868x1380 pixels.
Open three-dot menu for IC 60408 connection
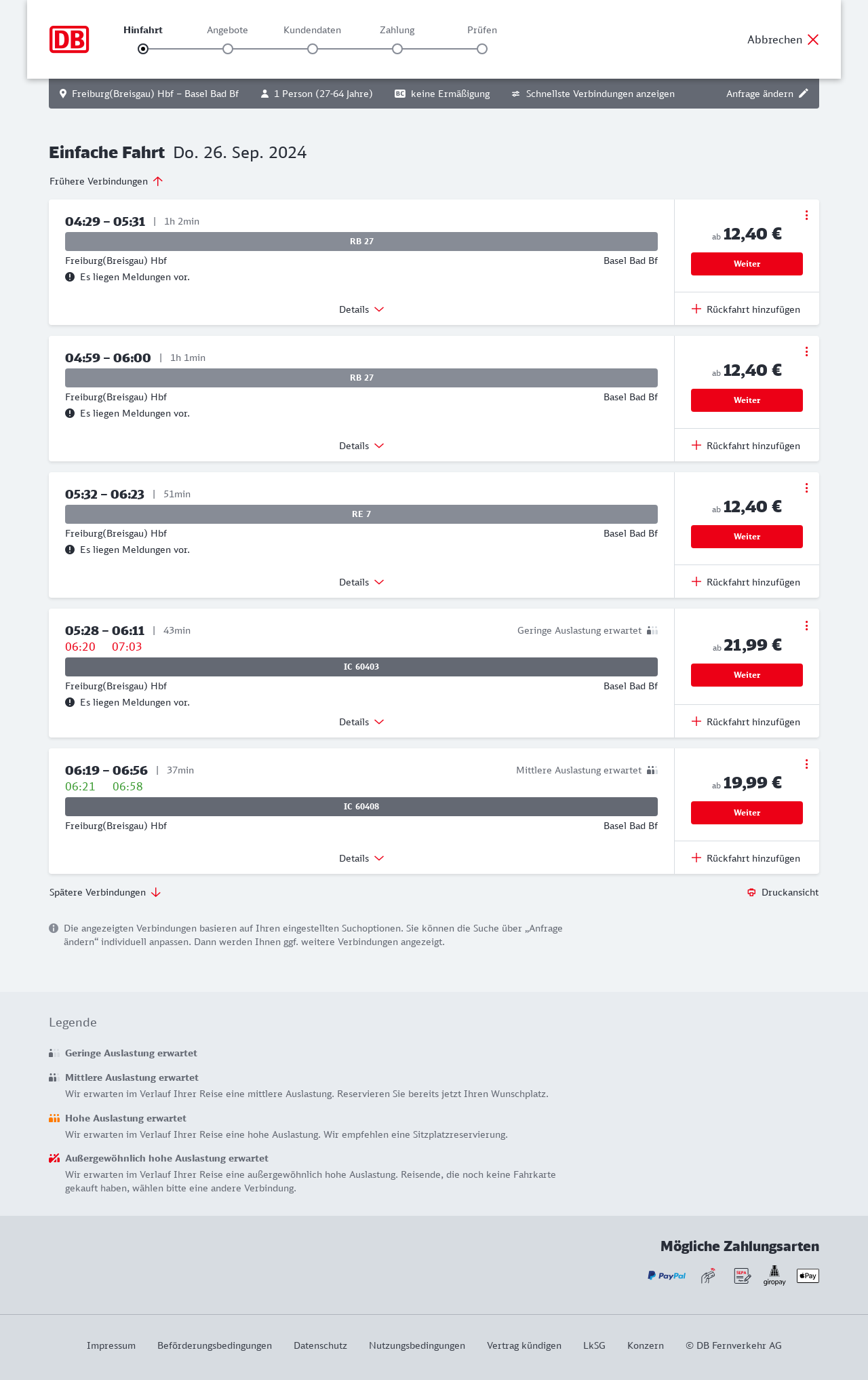806,764
